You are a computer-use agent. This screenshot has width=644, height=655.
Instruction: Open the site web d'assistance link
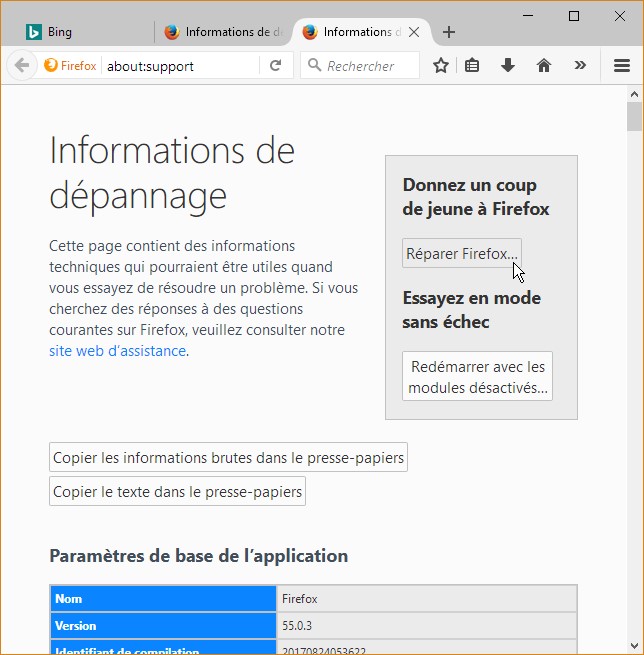pos(117,351)
